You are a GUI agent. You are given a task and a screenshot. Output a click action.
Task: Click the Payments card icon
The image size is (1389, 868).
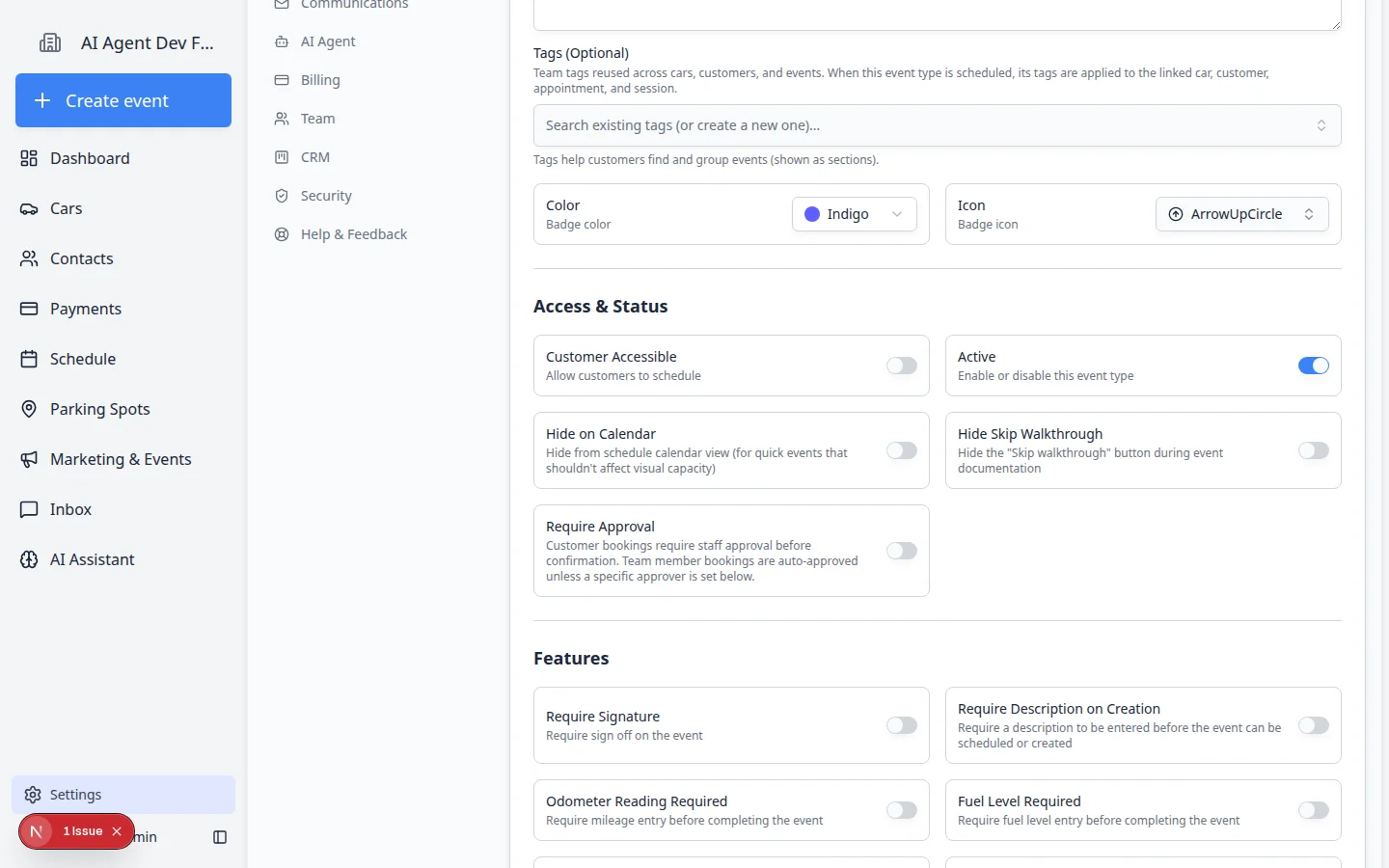pos(29,309)
